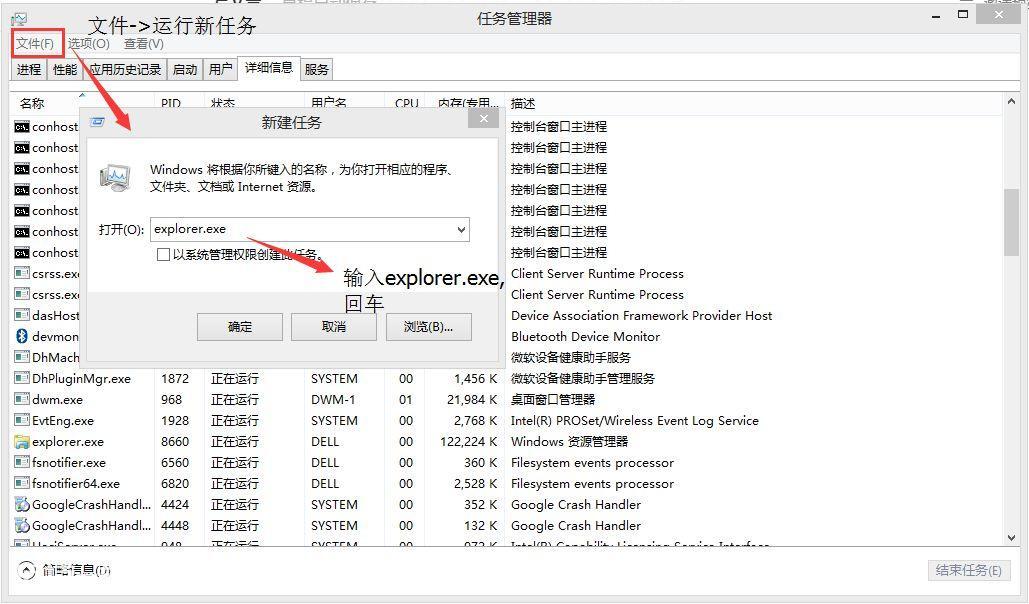Open the 选项(O) menu
The image size is (1029, 604).
89,44
